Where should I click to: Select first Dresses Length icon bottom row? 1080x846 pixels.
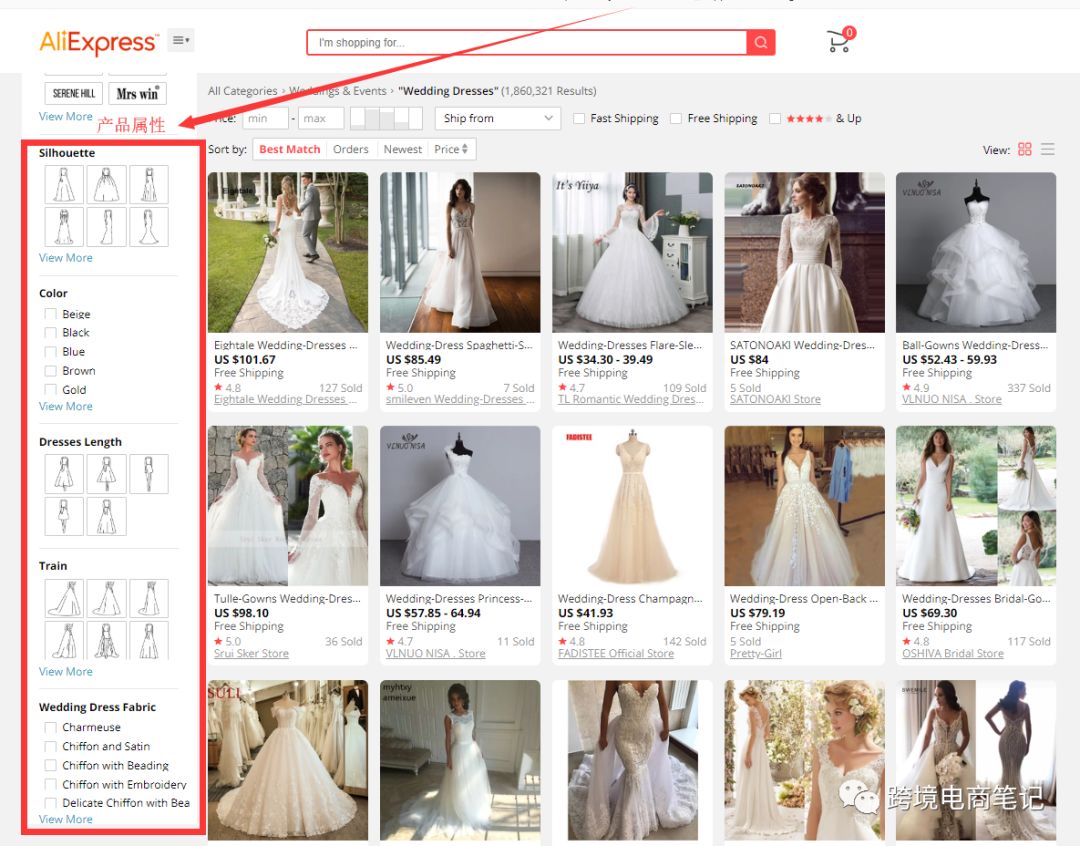(x=64, y=516)
